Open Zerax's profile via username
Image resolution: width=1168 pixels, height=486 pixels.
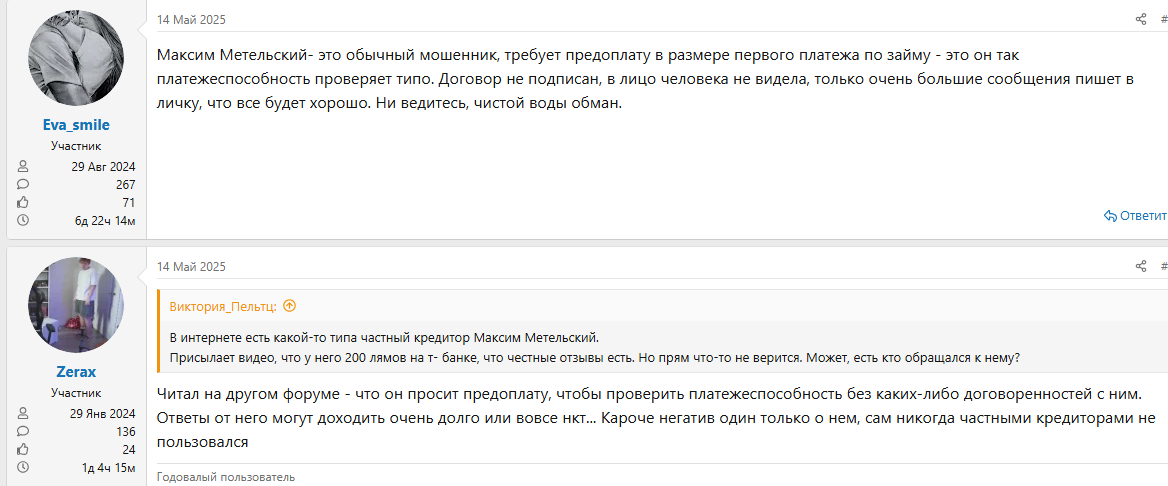[76, 372]
